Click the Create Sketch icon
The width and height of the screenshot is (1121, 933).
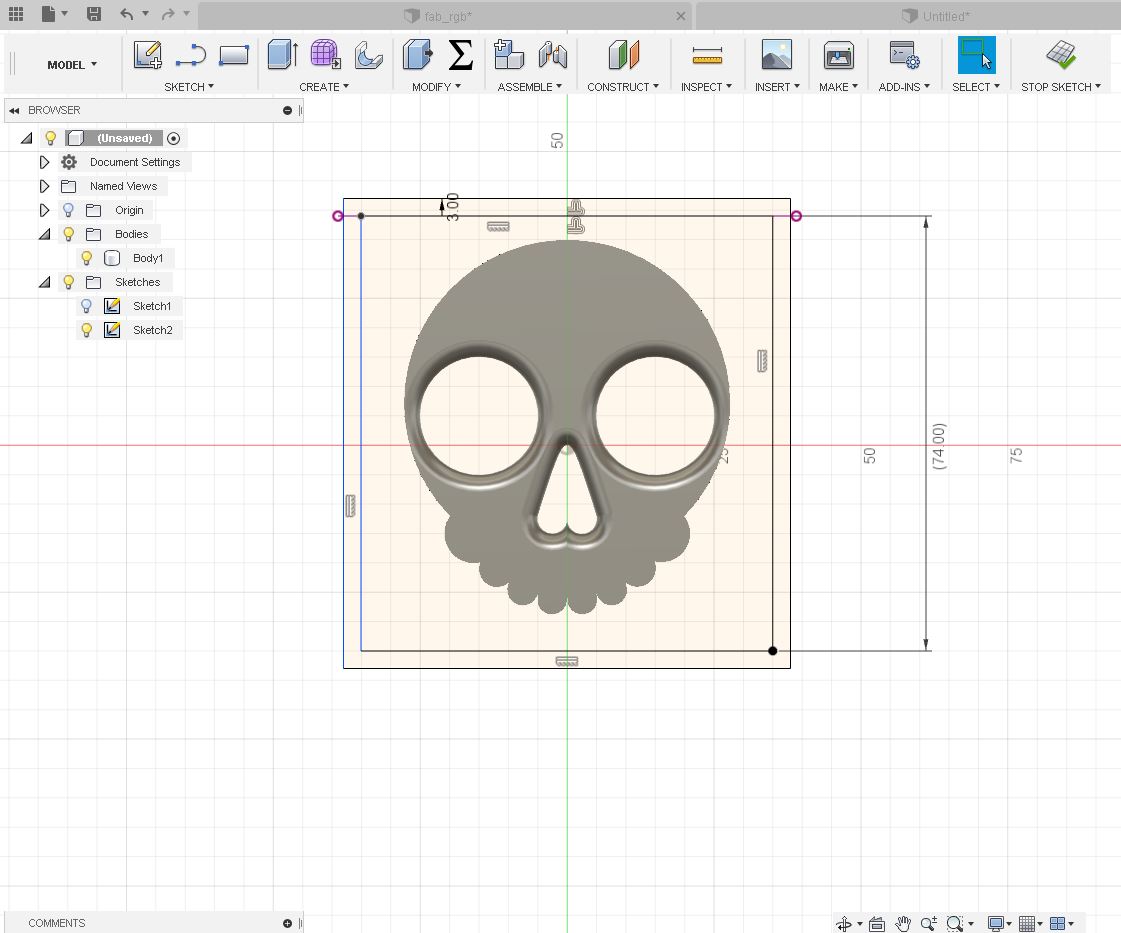148,55
